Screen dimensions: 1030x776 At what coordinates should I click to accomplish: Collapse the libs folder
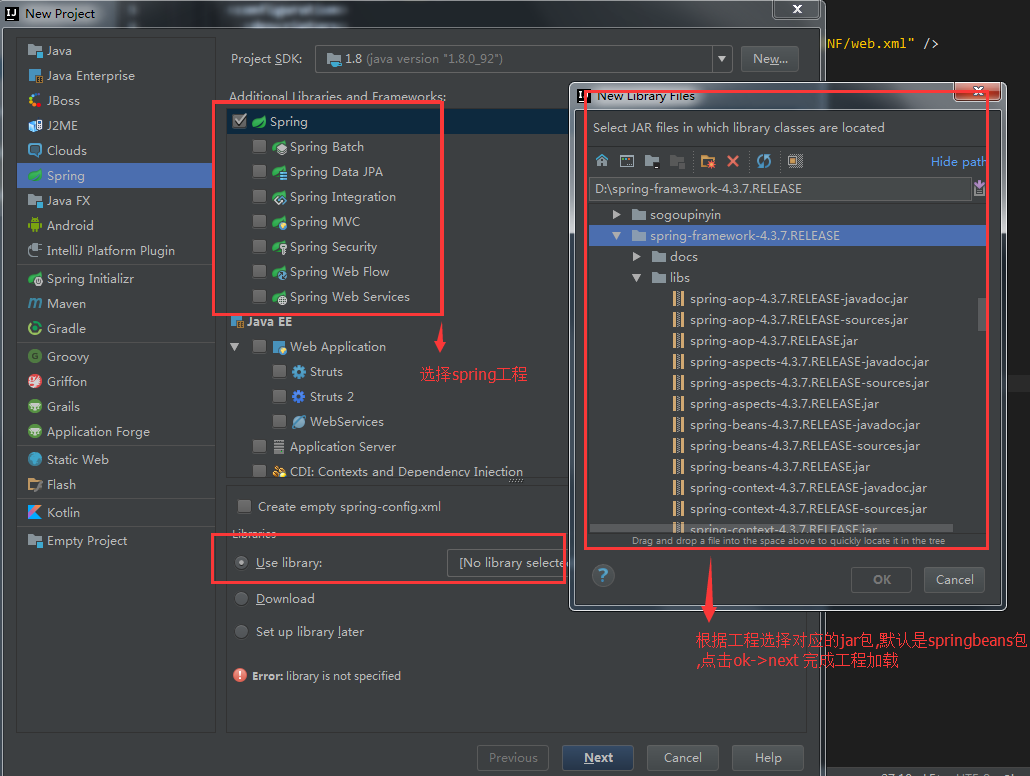coord(637,277)
